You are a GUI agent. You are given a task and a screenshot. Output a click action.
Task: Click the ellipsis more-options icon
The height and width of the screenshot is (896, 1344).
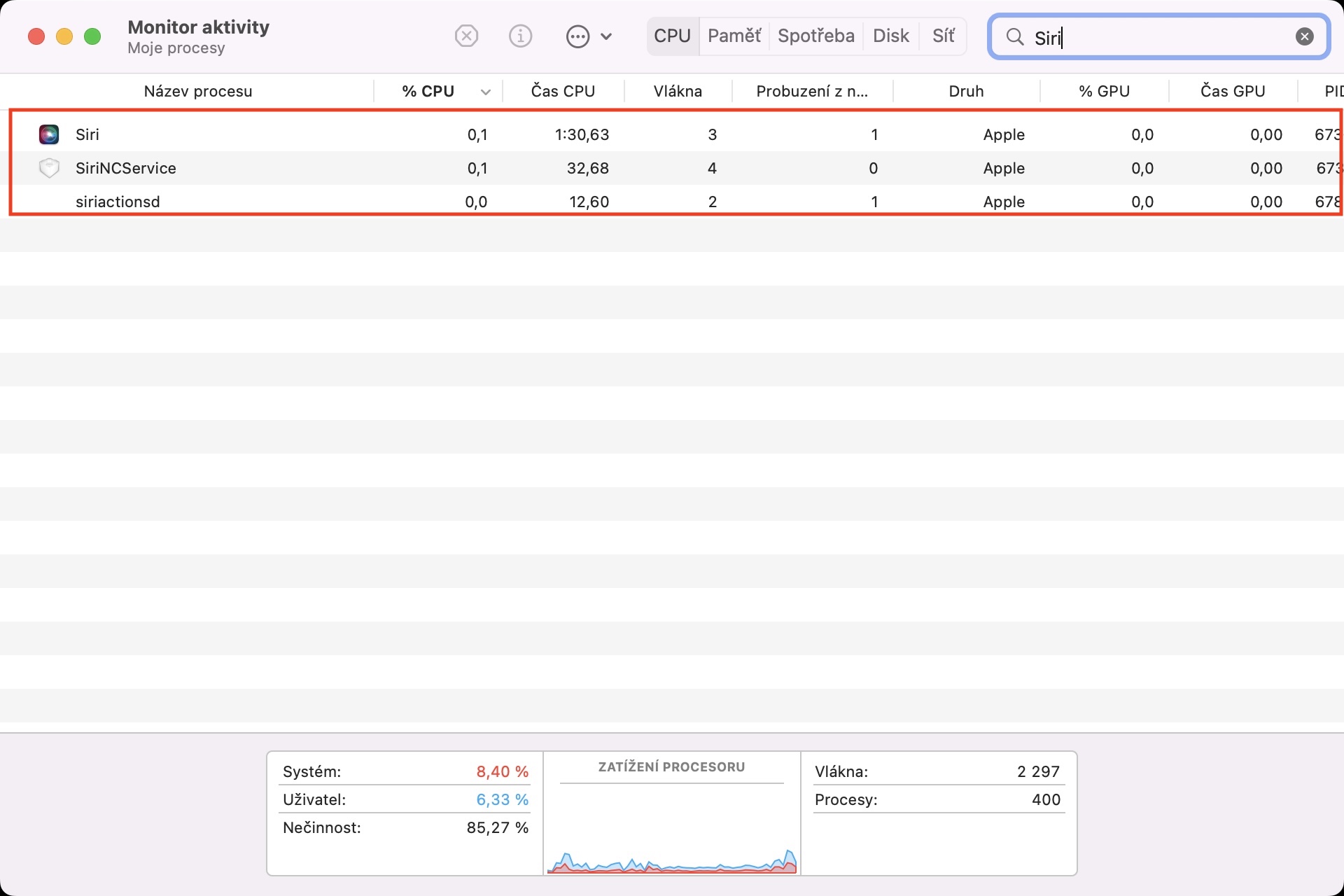click(x=577, y=36)
